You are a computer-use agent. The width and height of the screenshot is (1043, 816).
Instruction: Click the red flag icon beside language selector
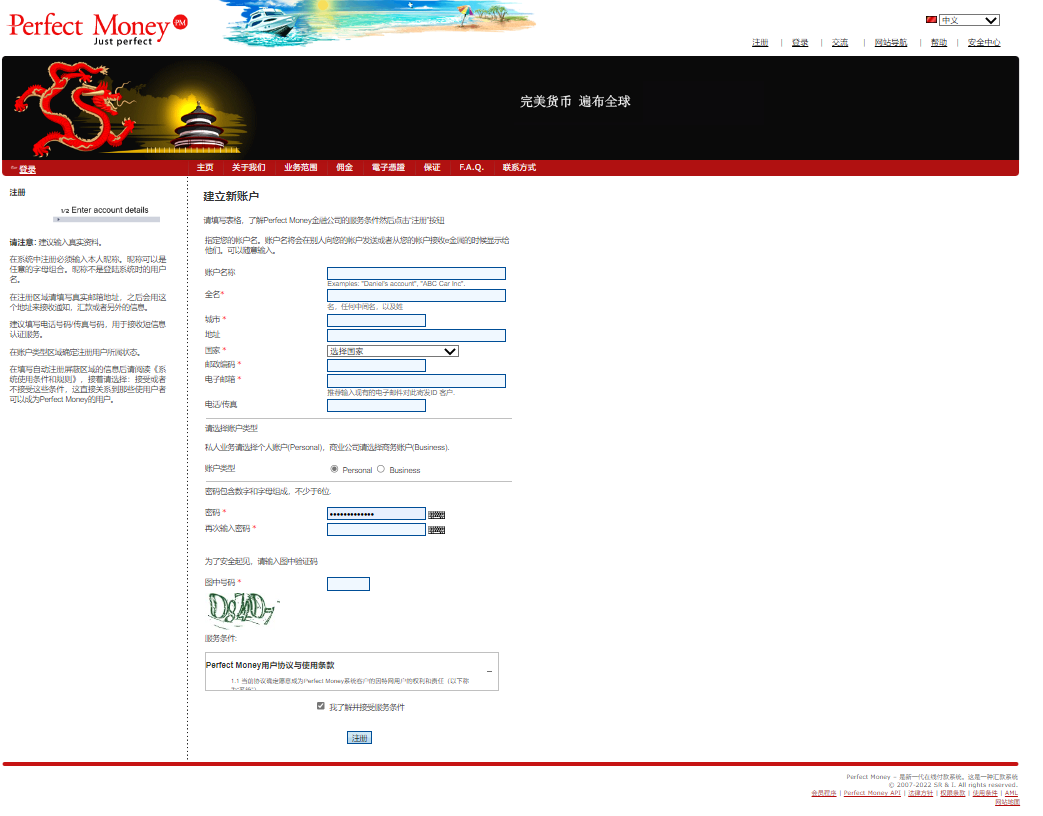coord(931,20)
